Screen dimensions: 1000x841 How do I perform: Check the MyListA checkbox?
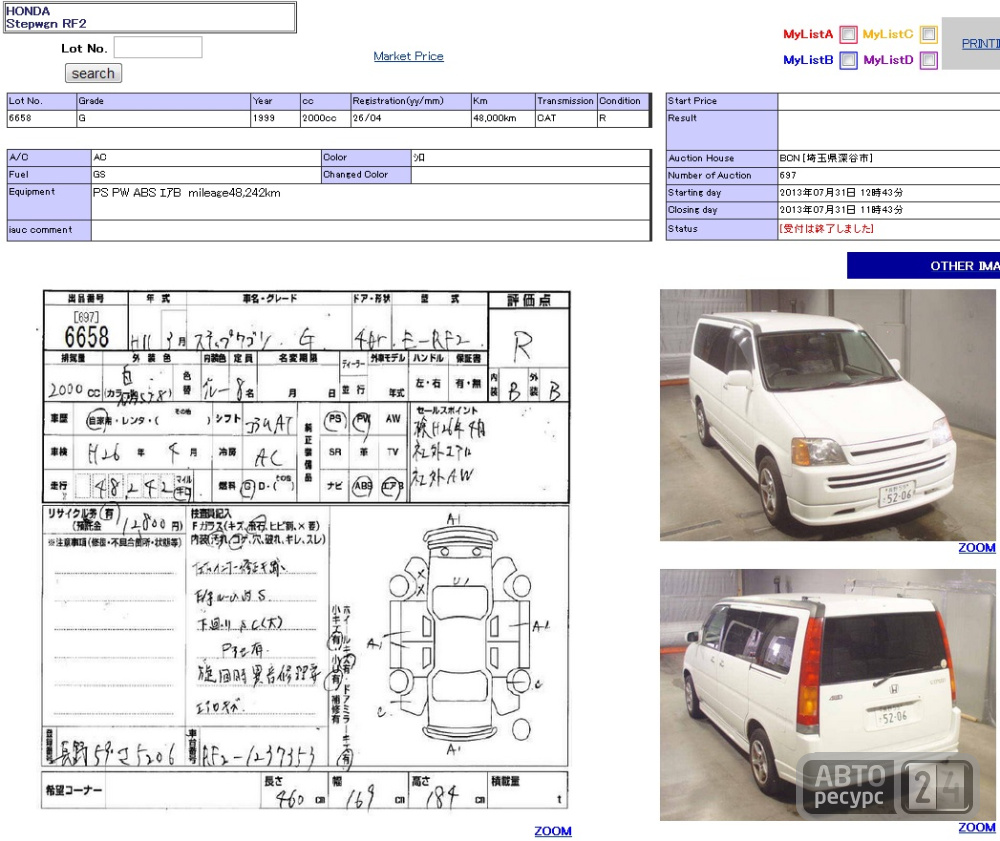tap(848, 34)
